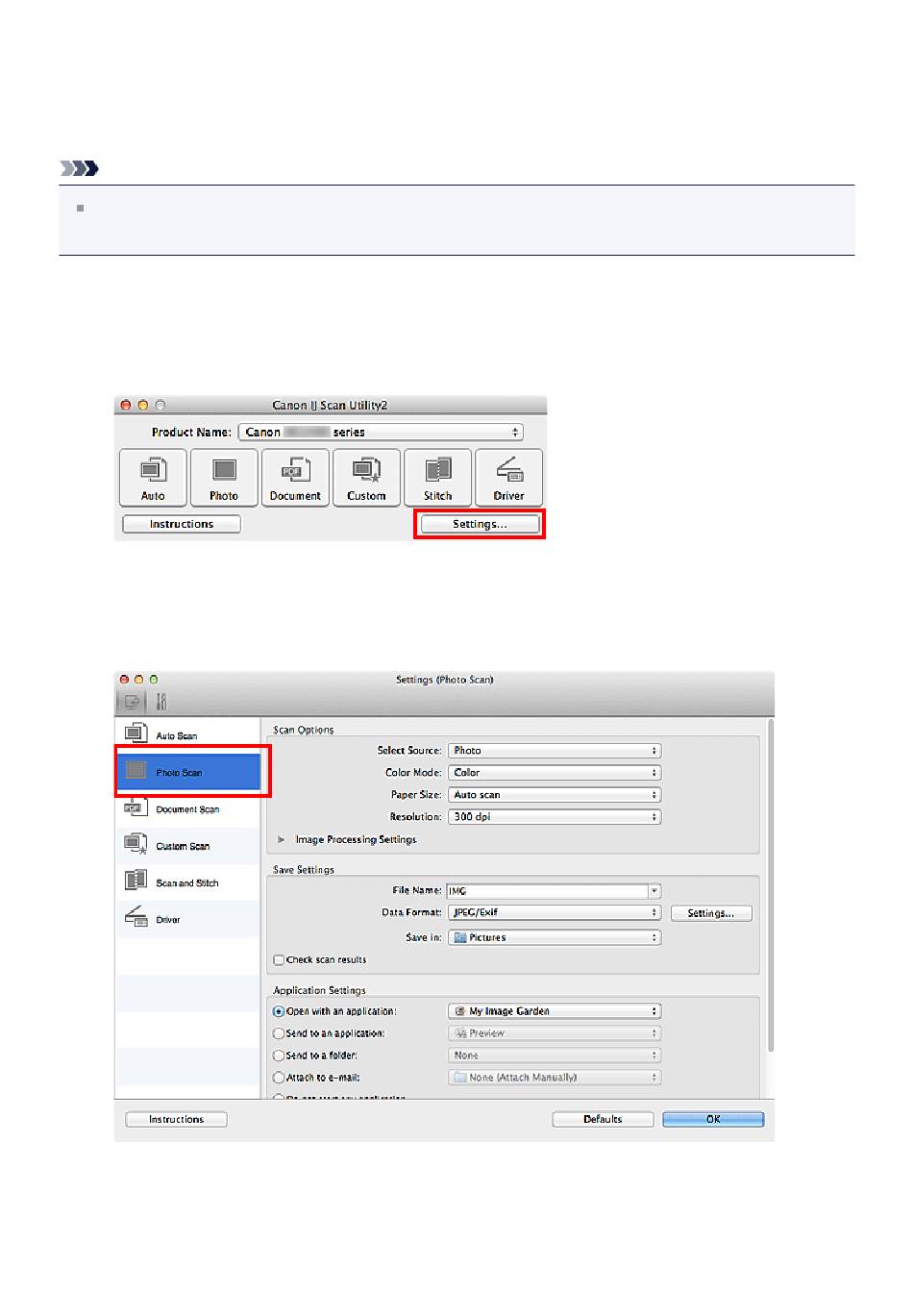Open the None (Attach Manually) dropdown
913x1316 pixels.
pos(555,1078)
